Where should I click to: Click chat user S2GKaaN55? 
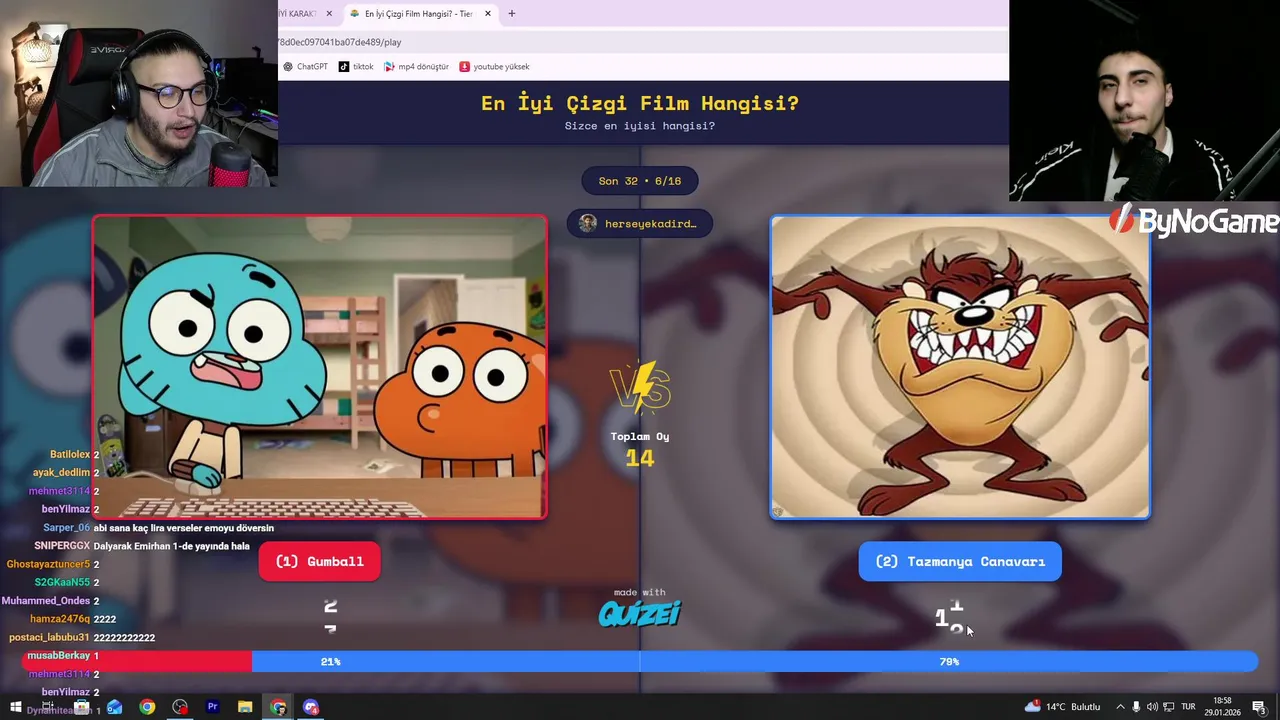(x=62, y=582)
